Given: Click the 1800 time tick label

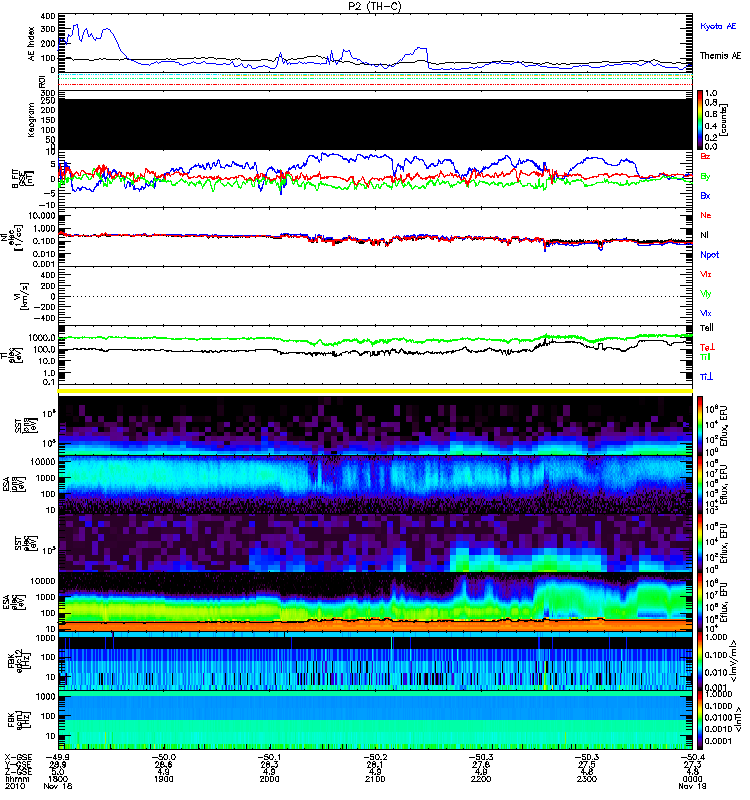Looking at the screenshot, I should (57, 779).
